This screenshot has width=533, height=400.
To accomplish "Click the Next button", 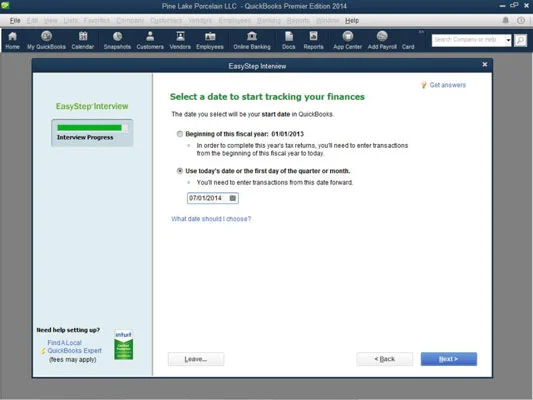I will (449, 359).
